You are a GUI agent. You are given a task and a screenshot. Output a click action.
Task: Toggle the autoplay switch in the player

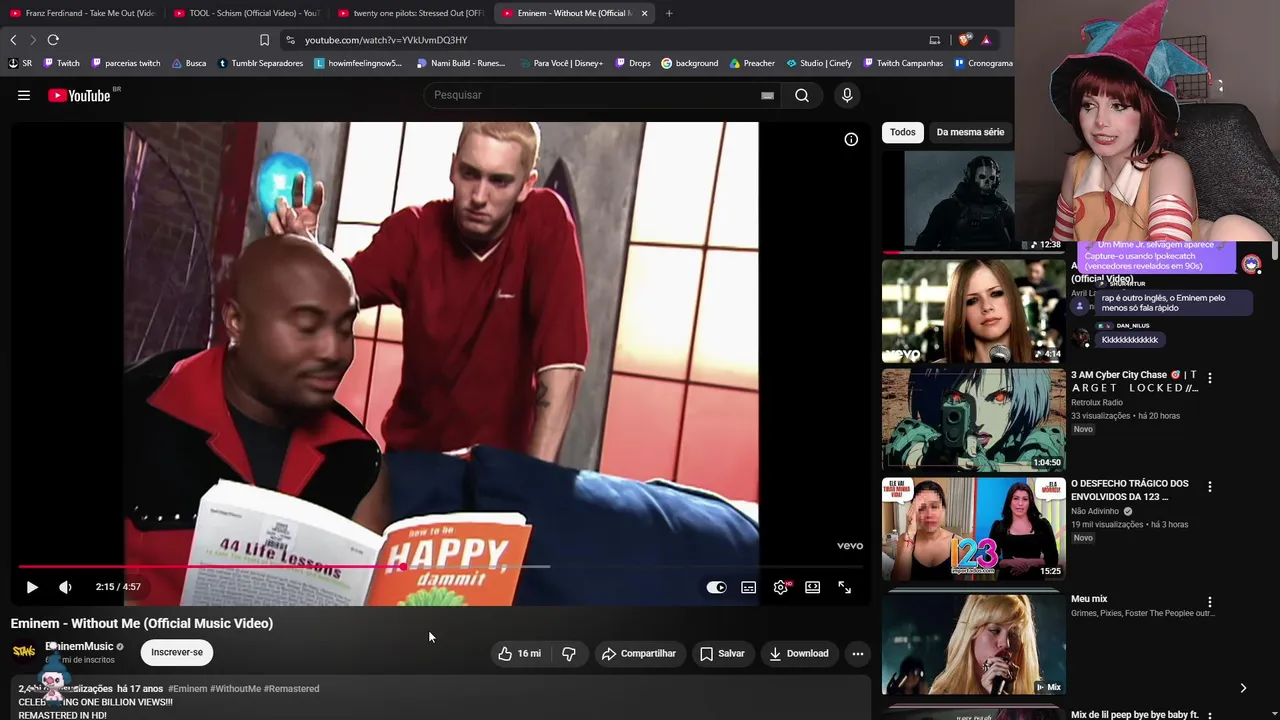[x=716, y=587]
